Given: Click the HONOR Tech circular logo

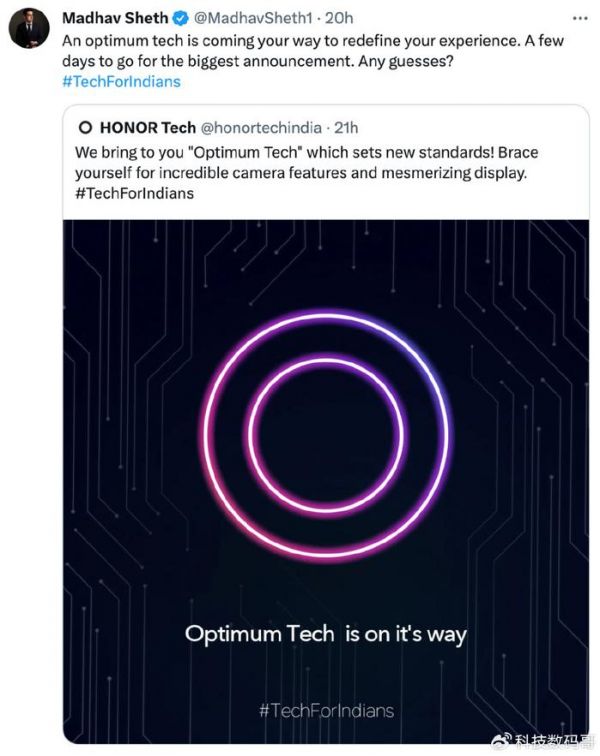Looking at the screenshot, I should tap(84, 128).
